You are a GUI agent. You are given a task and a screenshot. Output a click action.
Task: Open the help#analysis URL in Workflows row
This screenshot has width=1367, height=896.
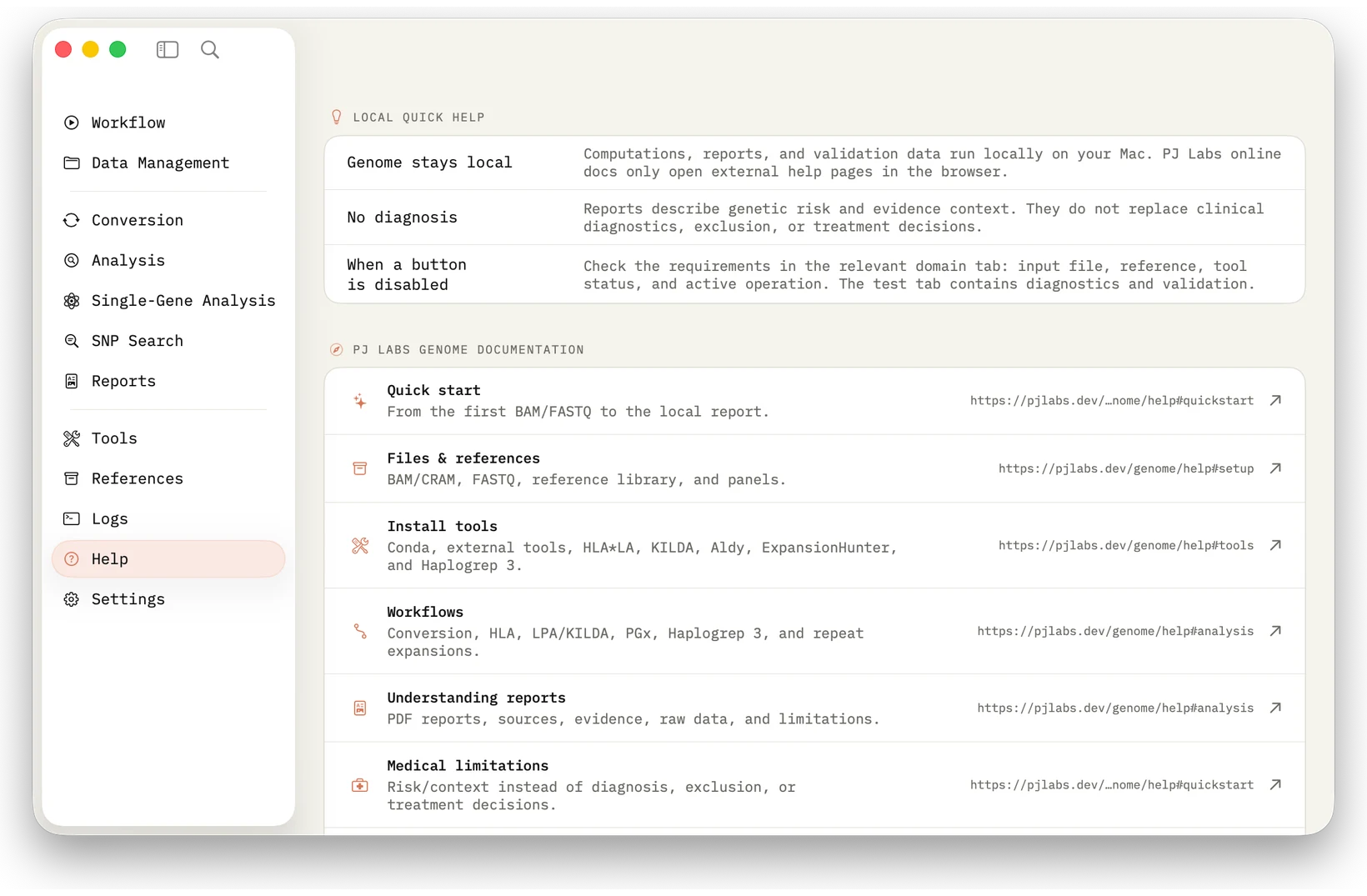coord(1115,631)
